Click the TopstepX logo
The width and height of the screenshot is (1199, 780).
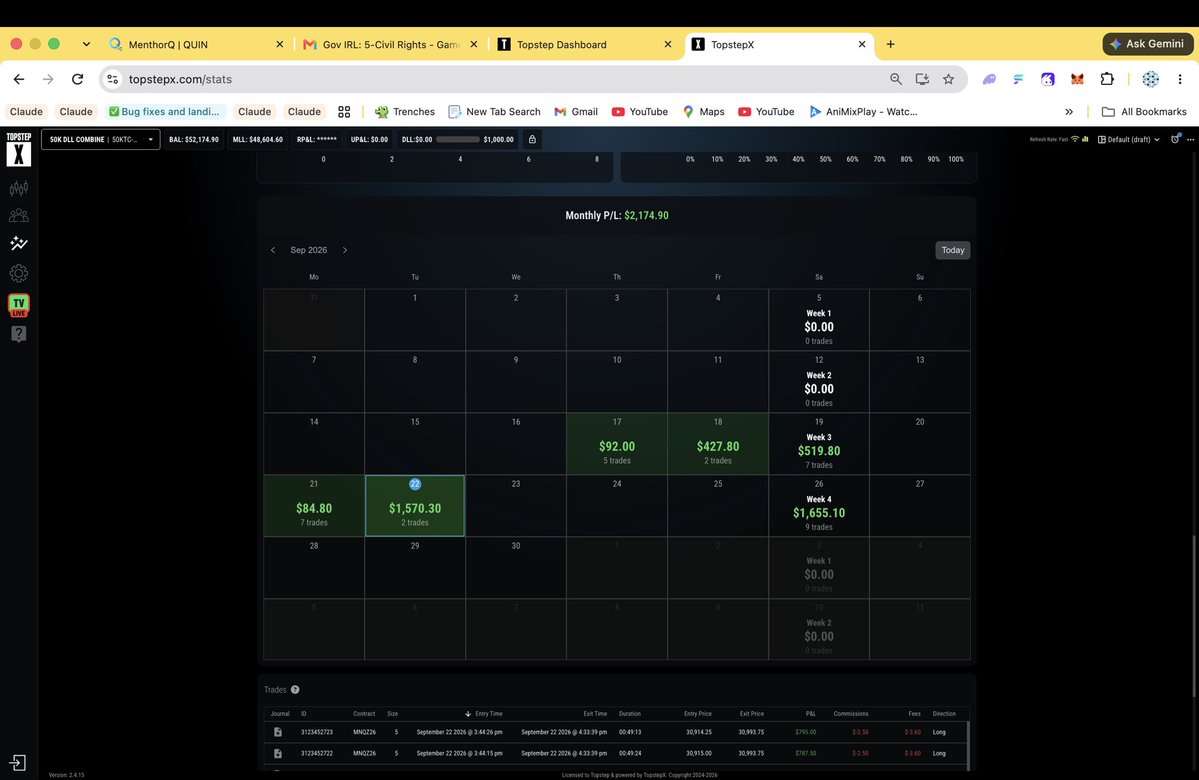[x=18, y=149]
